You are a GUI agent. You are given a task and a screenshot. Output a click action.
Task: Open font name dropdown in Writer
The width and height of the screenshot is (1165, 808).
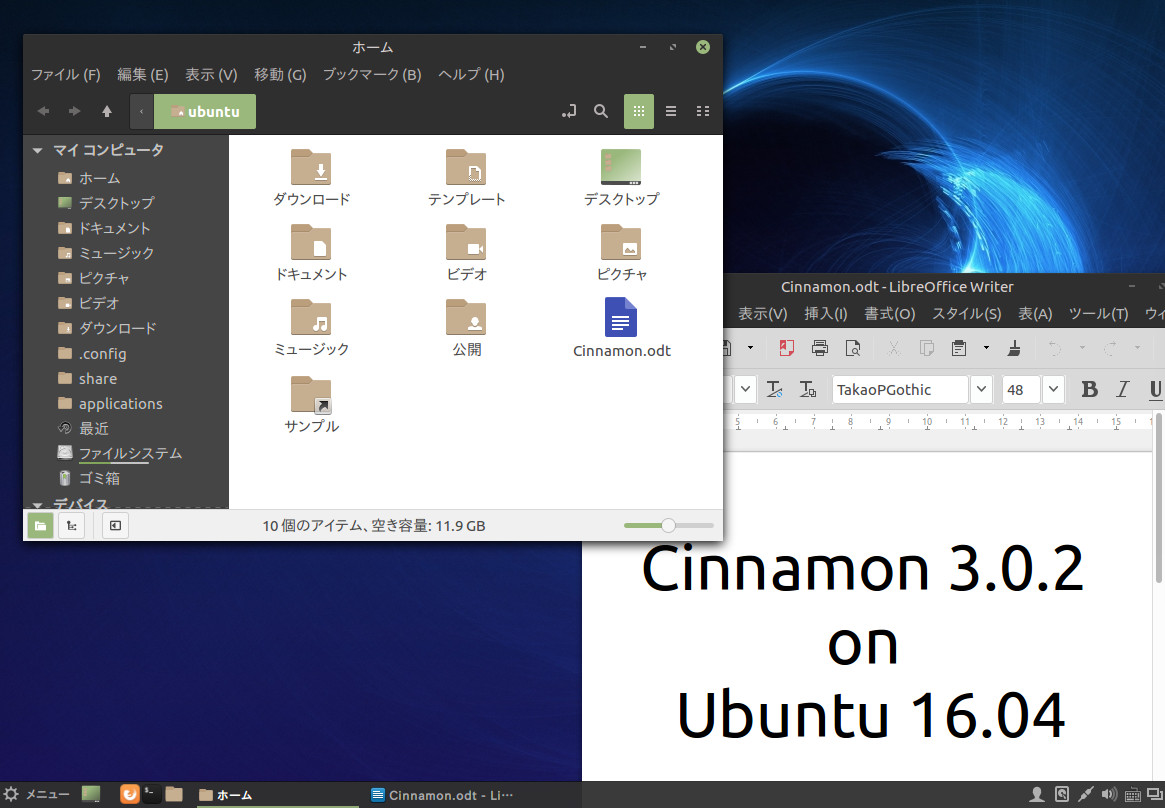981,389
